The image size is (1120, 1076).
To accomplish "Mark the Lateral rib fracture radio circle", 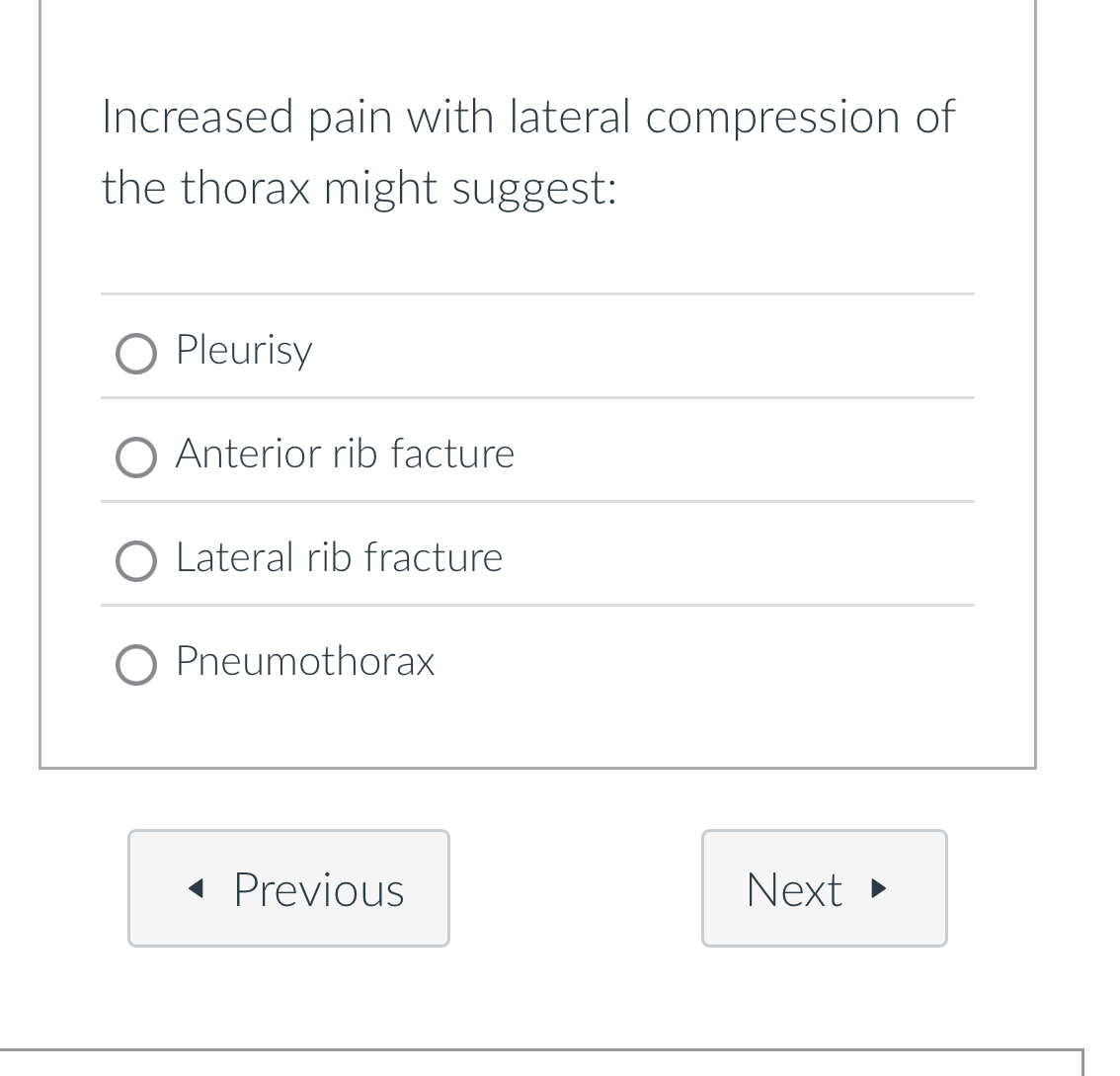I will coord(136,560).
